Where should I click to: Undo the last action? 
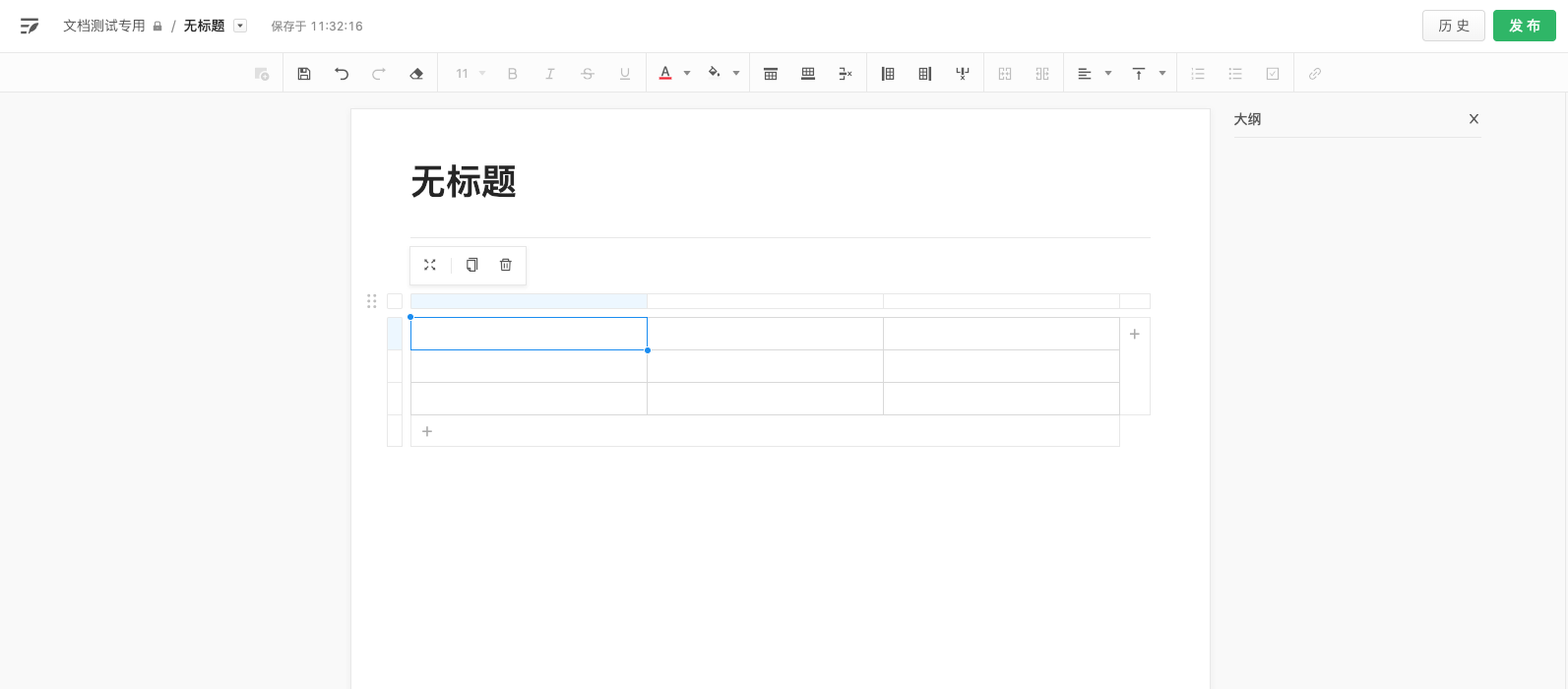[x=342, y=74]
